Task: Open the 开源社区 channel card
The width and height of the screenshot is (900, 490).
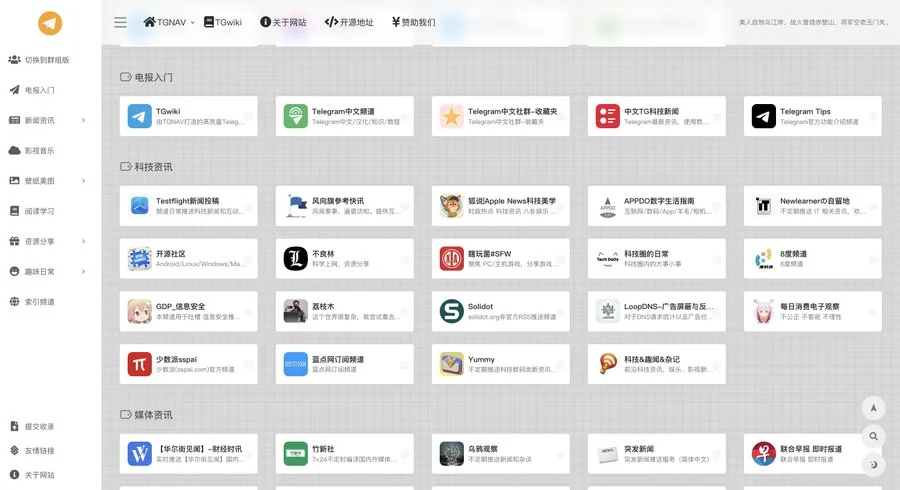Action: pos(188,259)
